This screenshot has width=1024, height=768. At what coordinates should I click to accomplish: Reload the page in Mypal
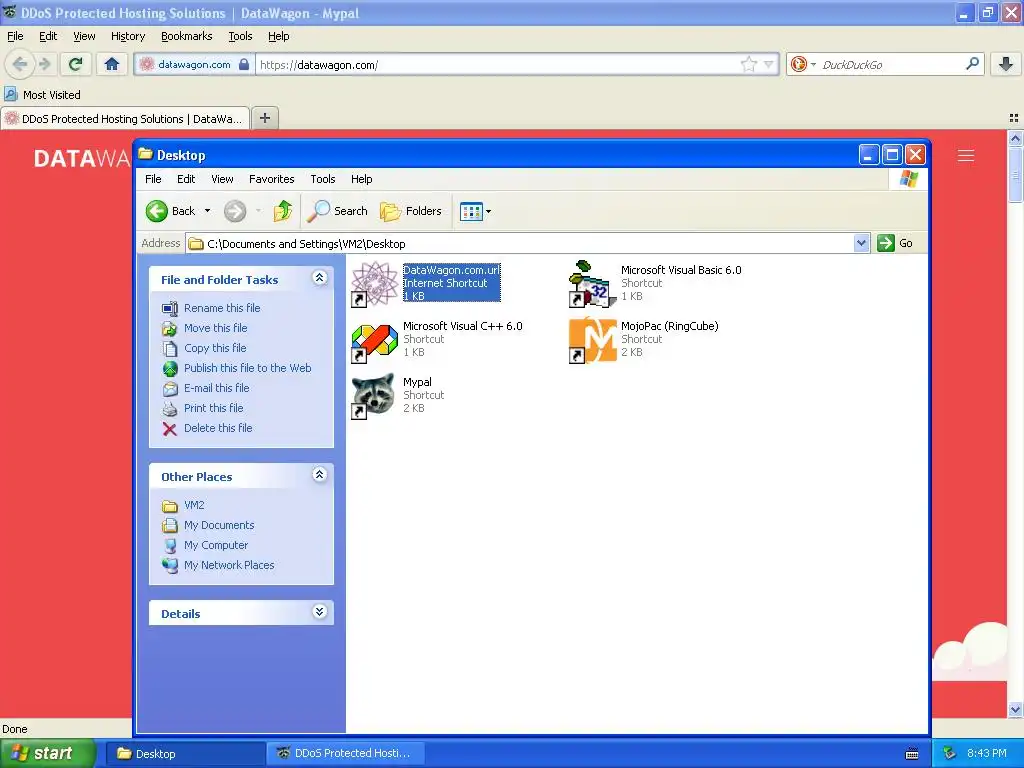pos(75,64)
